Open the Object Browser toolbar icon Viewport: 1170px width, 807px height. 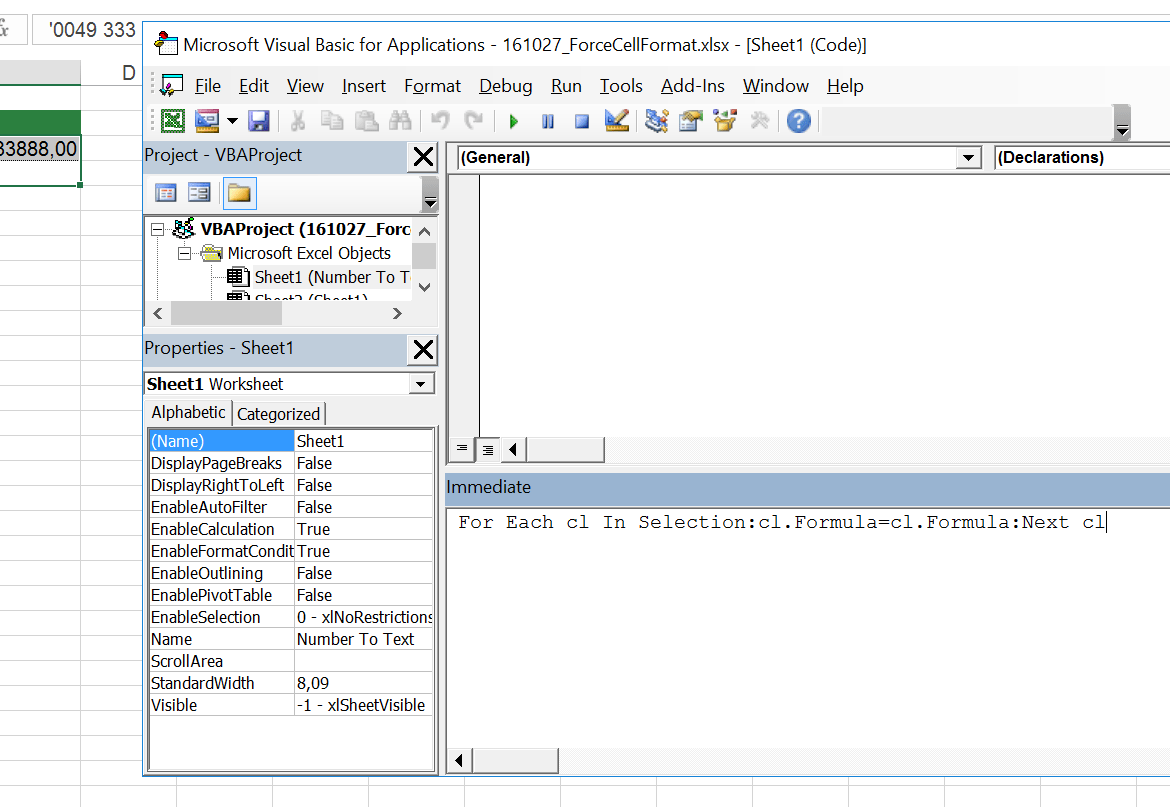[x=725, y=121]
